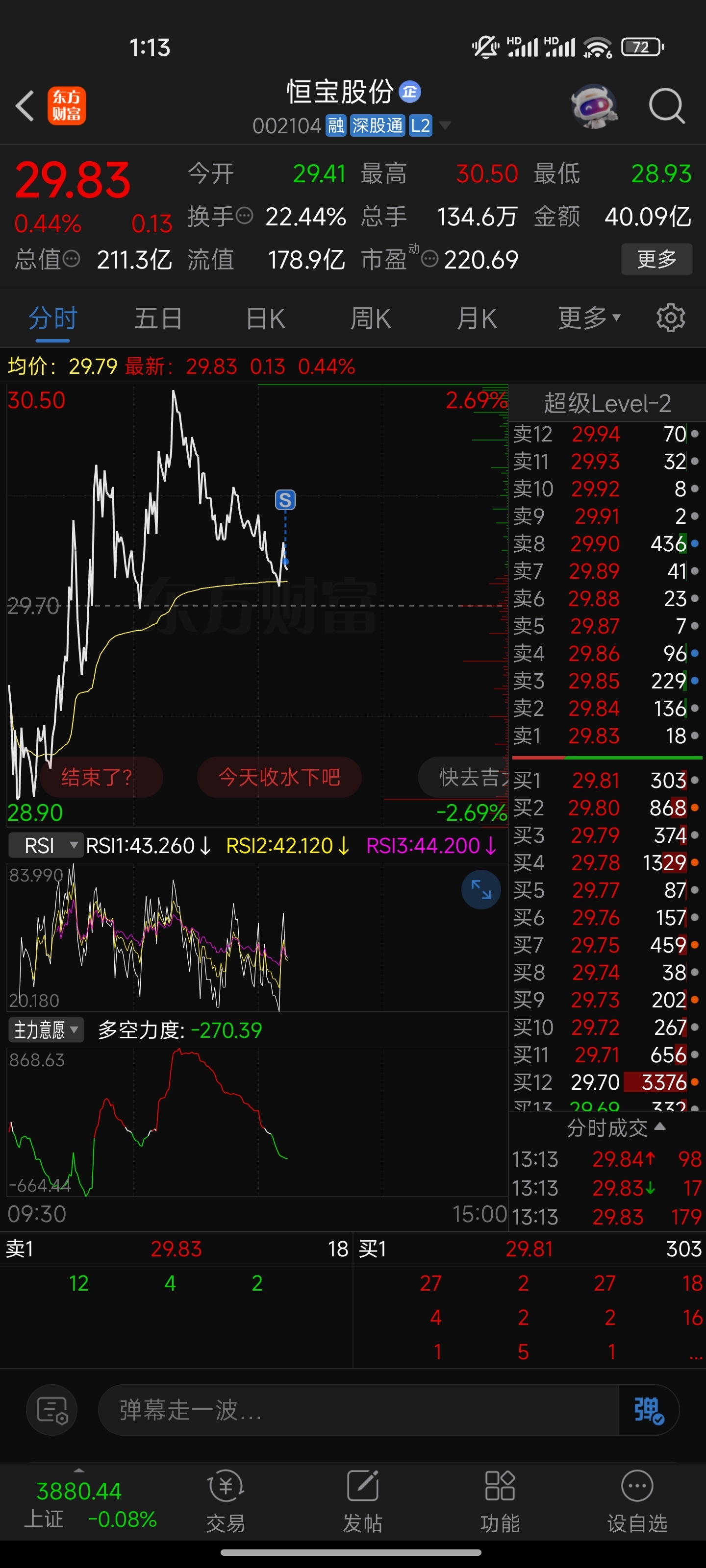This screenshot has width=706, height=1568.
Task: Select 买12 29.70 order row
Action: 606,1081
